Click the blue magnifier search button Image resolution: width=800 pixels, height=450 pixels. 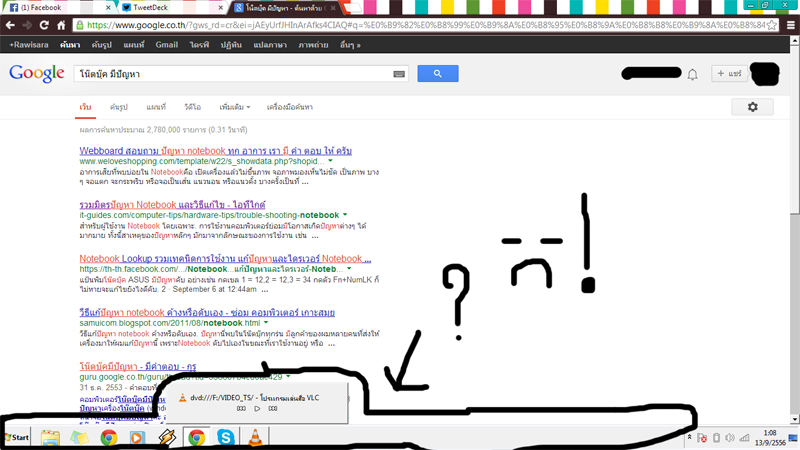tap(438, 73)
